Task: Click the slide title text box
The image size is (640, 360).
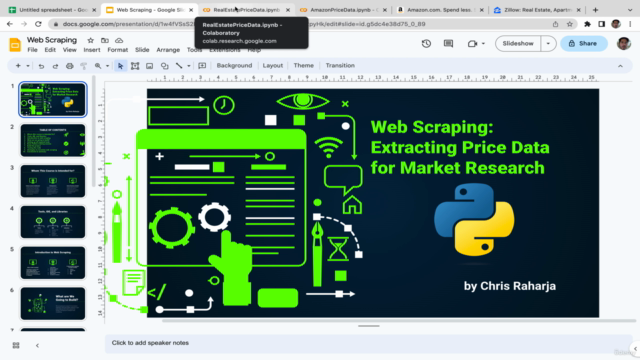Action: click(x=460, y=147)
